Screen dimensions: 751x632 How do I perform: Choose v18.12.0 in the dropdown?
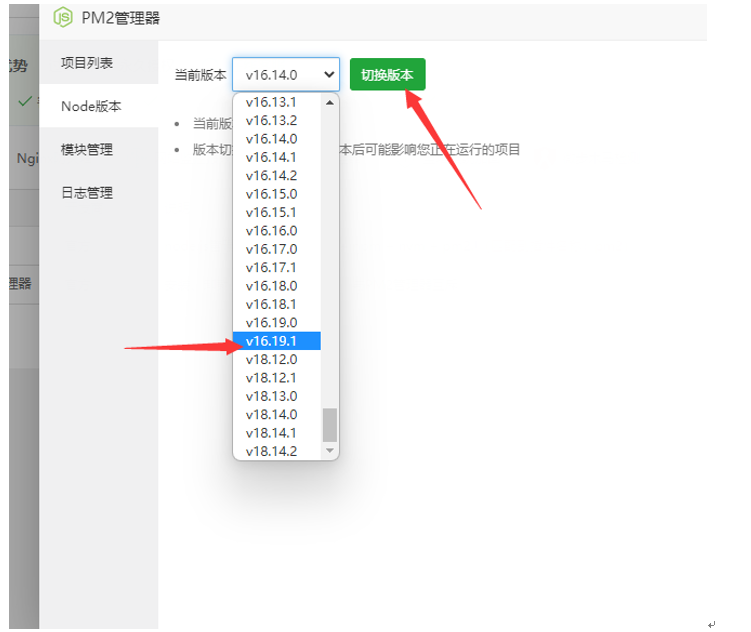[x=277, y=359]
